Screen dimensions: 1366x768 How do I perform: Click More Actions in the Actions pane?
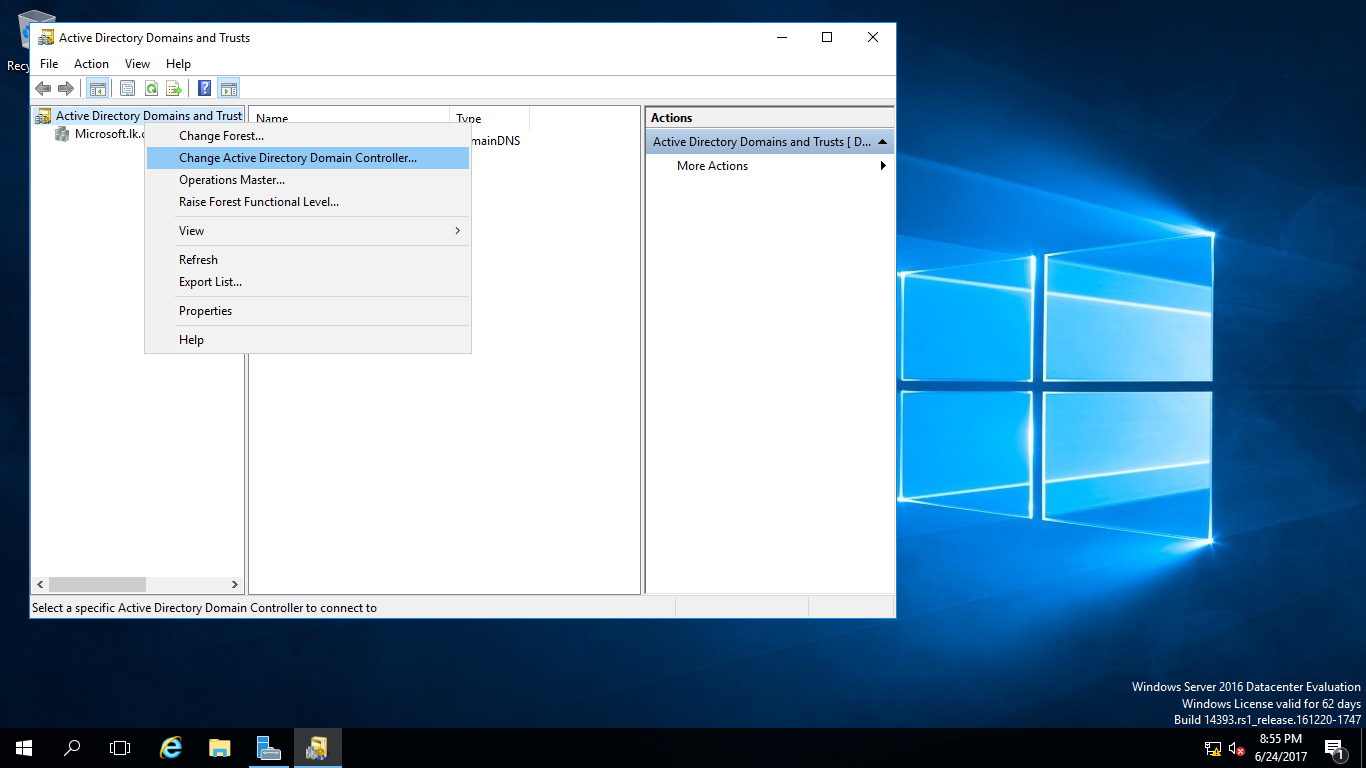pos(712,166)
